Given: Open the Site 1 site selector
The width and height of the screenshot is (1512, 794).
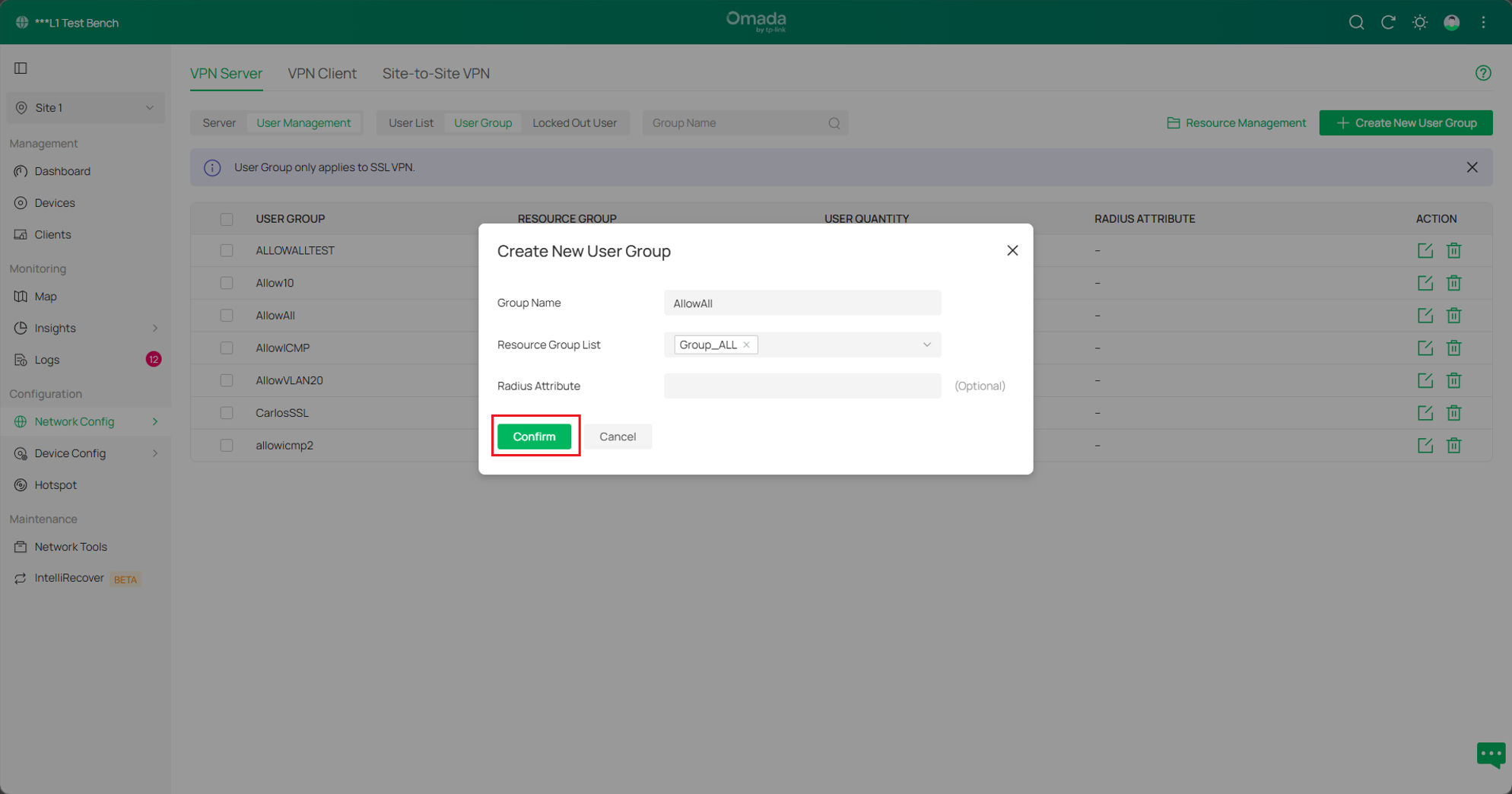Looking at the screenshot, I should click(85, 108).
